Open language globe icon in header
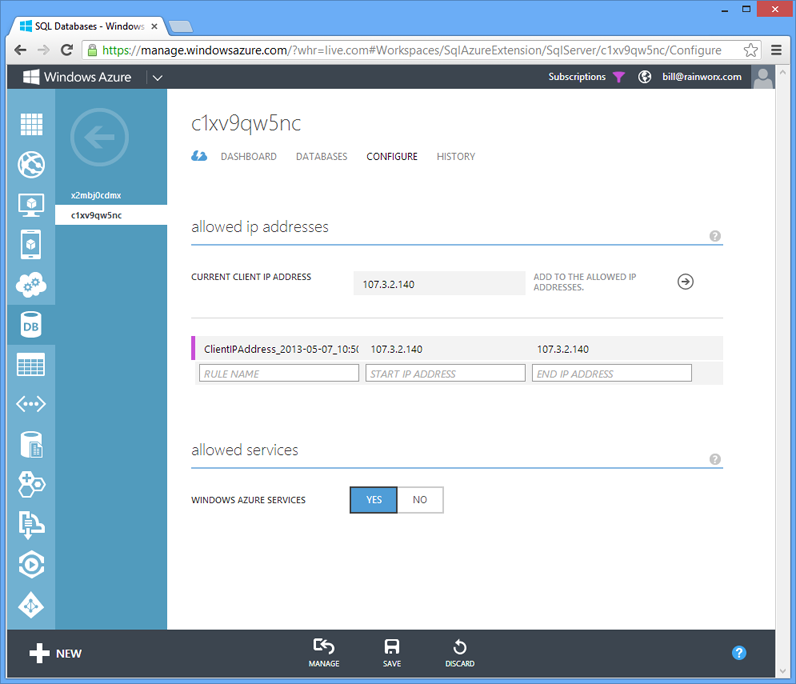Image resolution: width=796 pixels, height=684 pixels. [x=644, y=77]
